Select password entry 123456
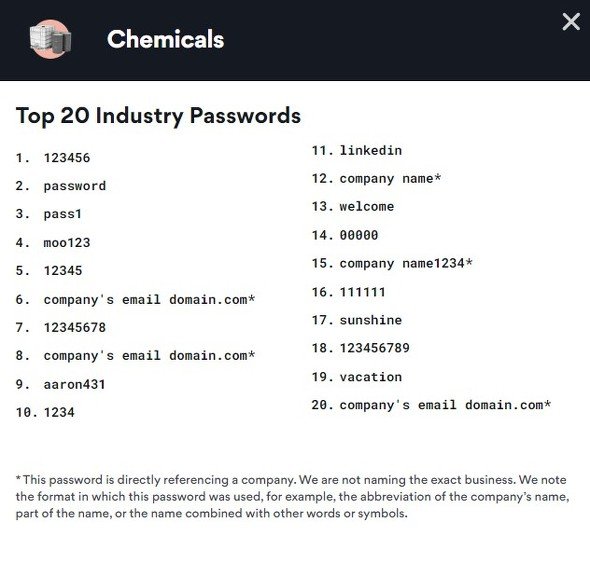Screen dimensions: 590x564 click(67, 158)
